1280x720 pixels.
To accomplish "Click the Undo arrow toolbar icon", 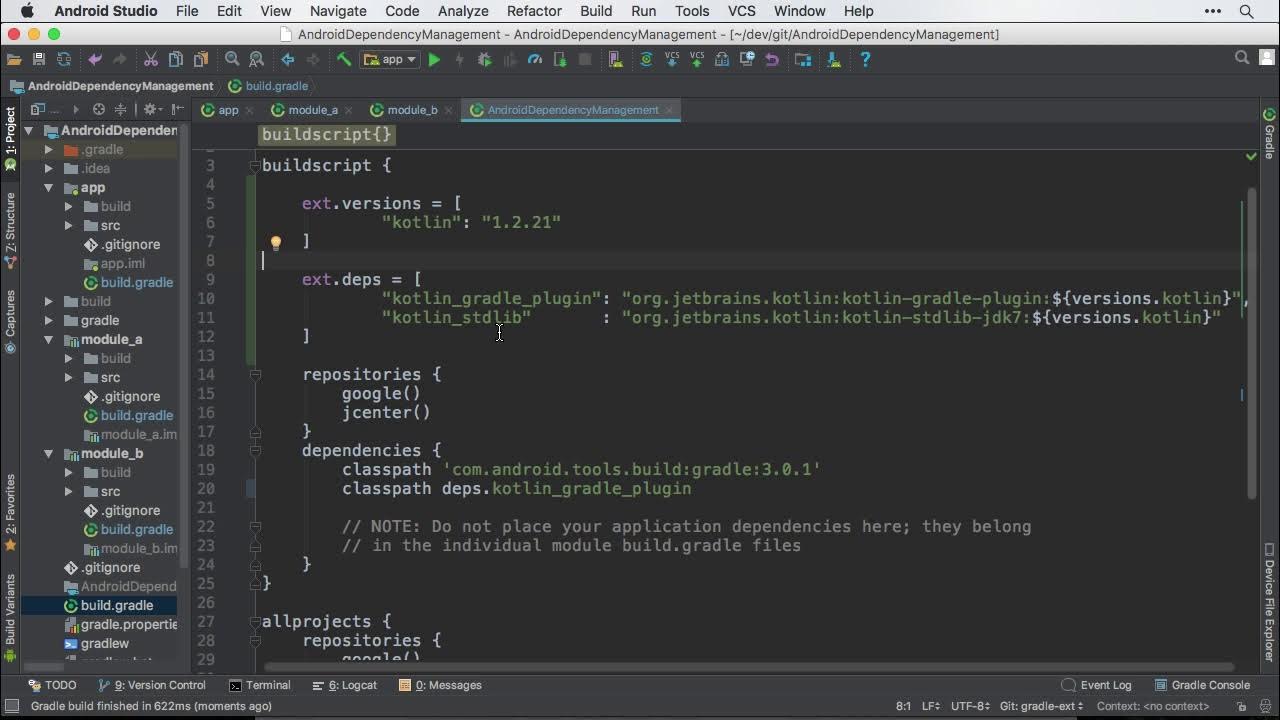I will [x=95, y=60].
